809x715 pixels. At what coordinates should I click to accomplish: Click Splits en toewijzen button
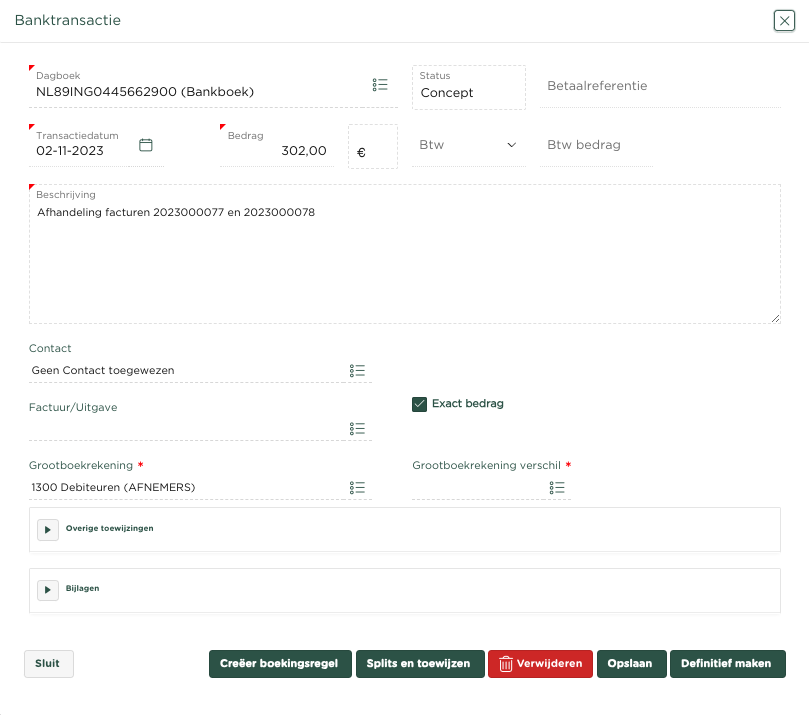click(x=419, y=664)
